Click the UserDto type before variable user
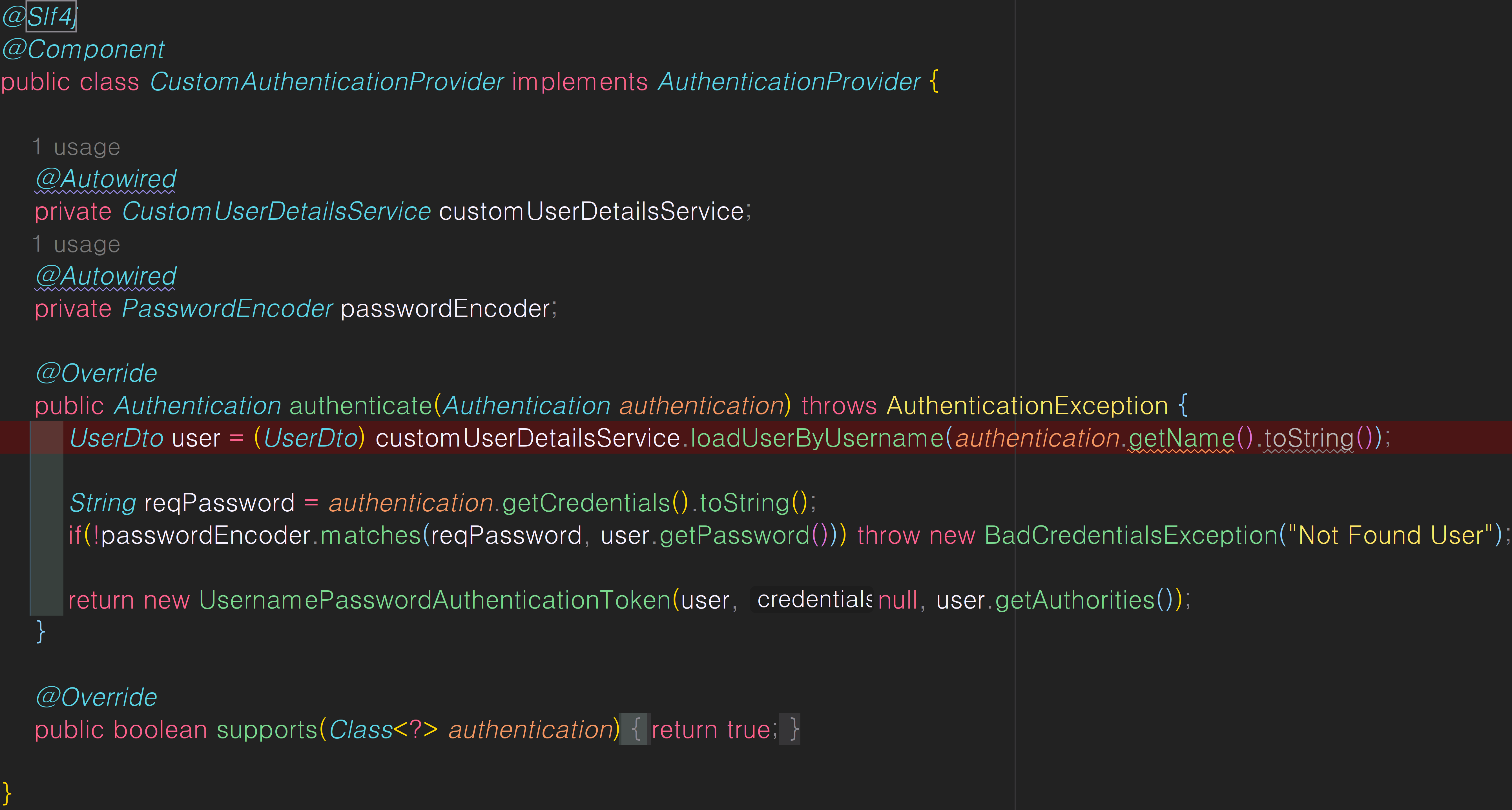Image resolution: width=1512 pixels, height=810 pixels. [116, 438]
